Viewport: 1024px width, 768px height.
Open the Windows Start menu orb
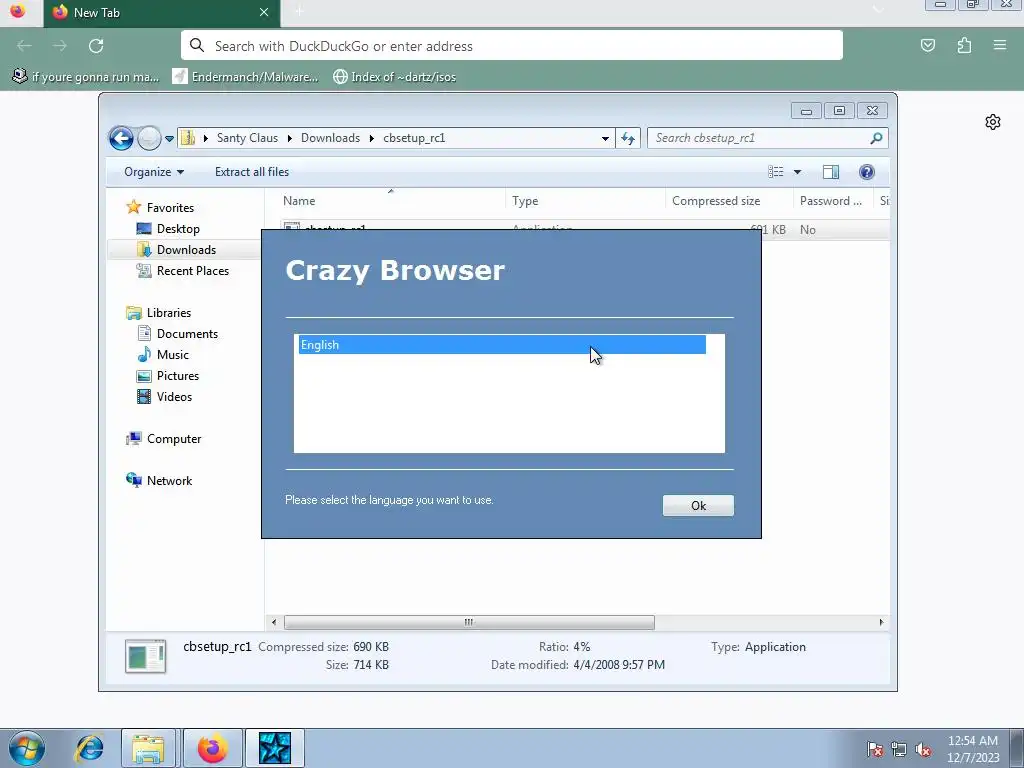[27, 748]
